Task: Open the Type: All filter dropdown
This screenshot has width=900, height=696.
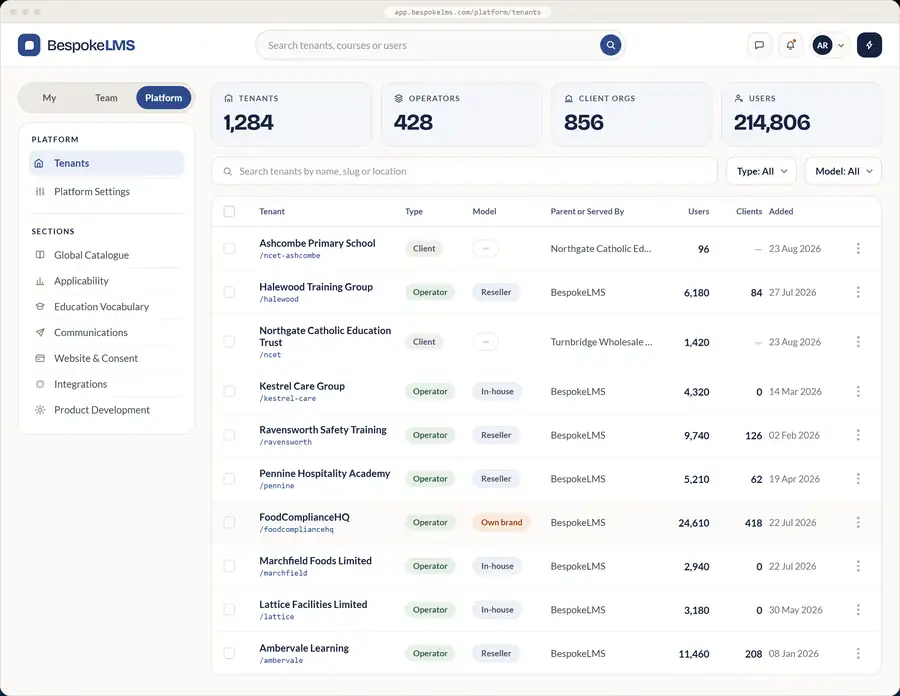Action: 761,171
